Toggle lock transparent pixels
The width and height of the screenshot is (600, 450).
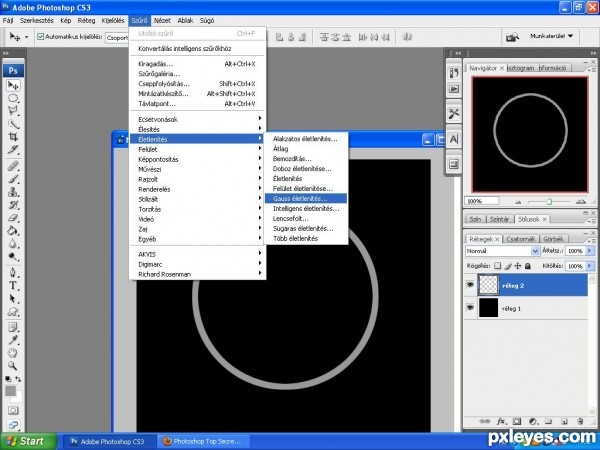pyautogui.click(x=497, y=266)
